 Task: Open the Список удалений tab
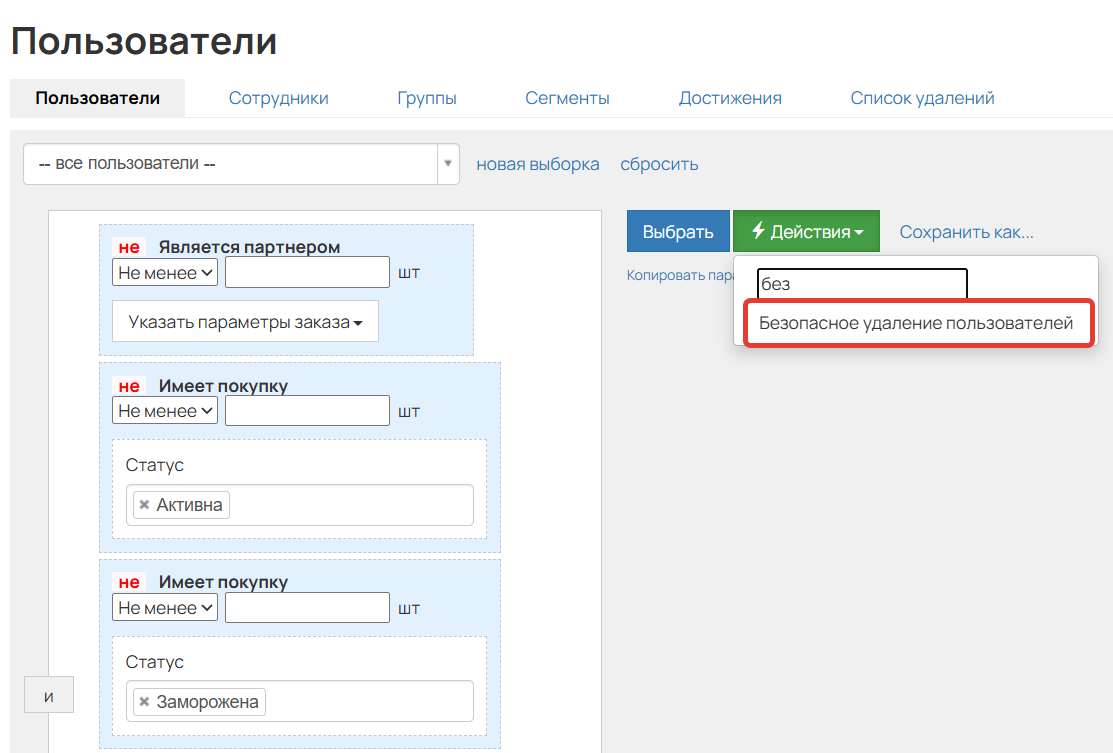(921, 97)
